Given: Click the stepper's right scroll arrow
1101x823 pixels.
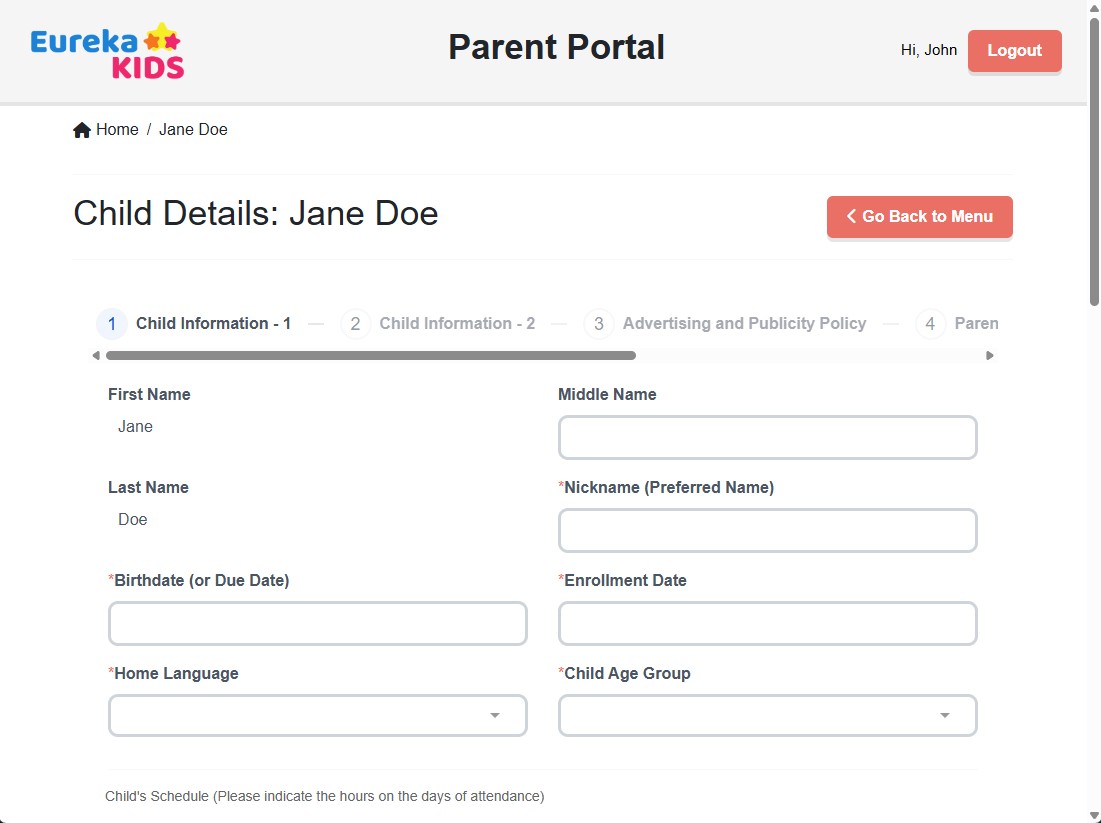Looking at the screenshot, I should [989, 356].
